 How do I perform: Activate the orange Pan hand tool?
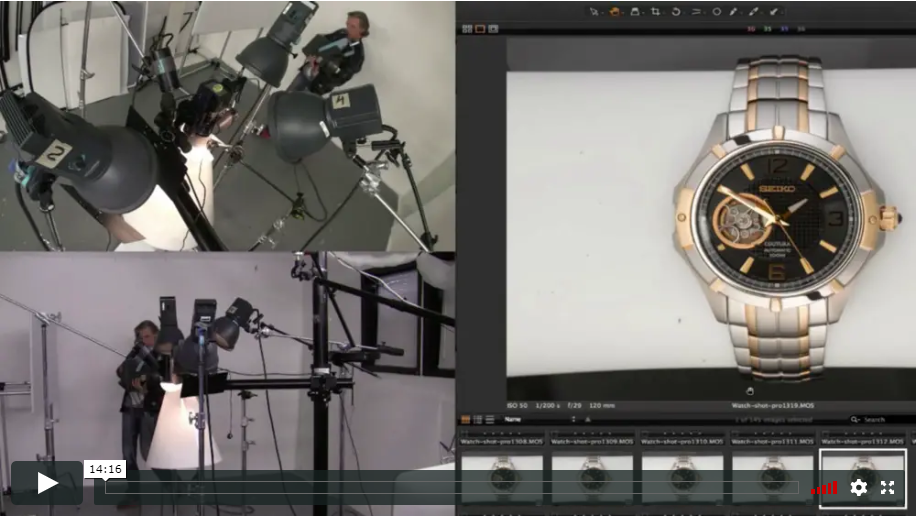click(615, 12)
